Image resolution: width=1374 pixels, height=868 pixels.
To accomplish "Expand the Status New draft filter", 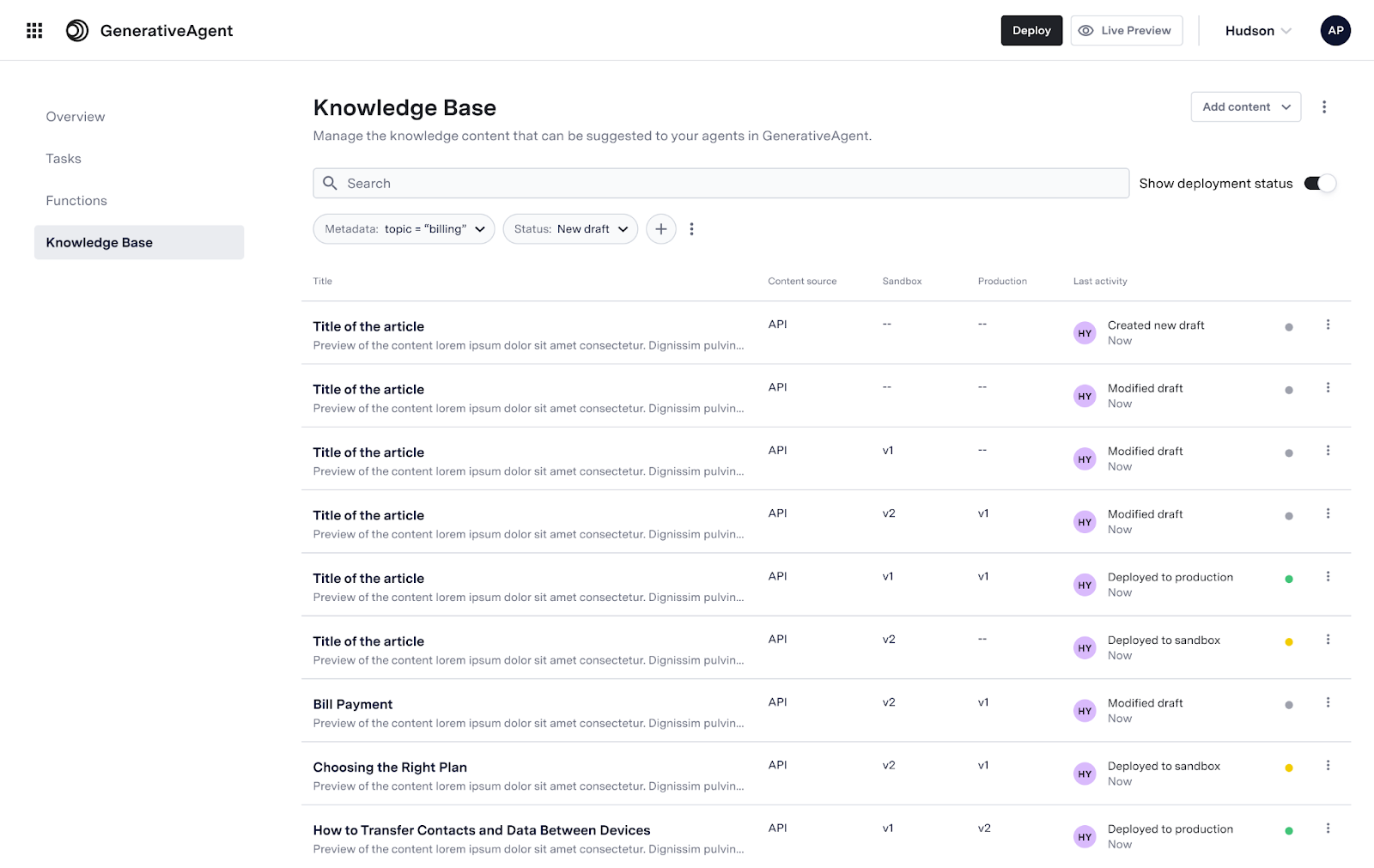I will 570,229.
